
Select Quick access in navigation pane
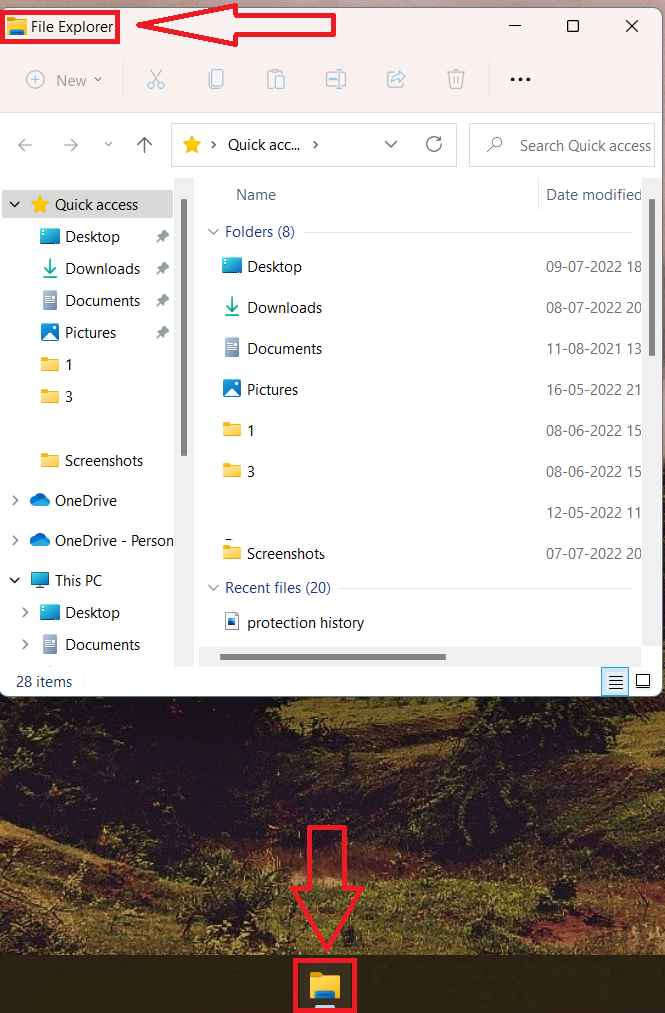pos(96,205)
